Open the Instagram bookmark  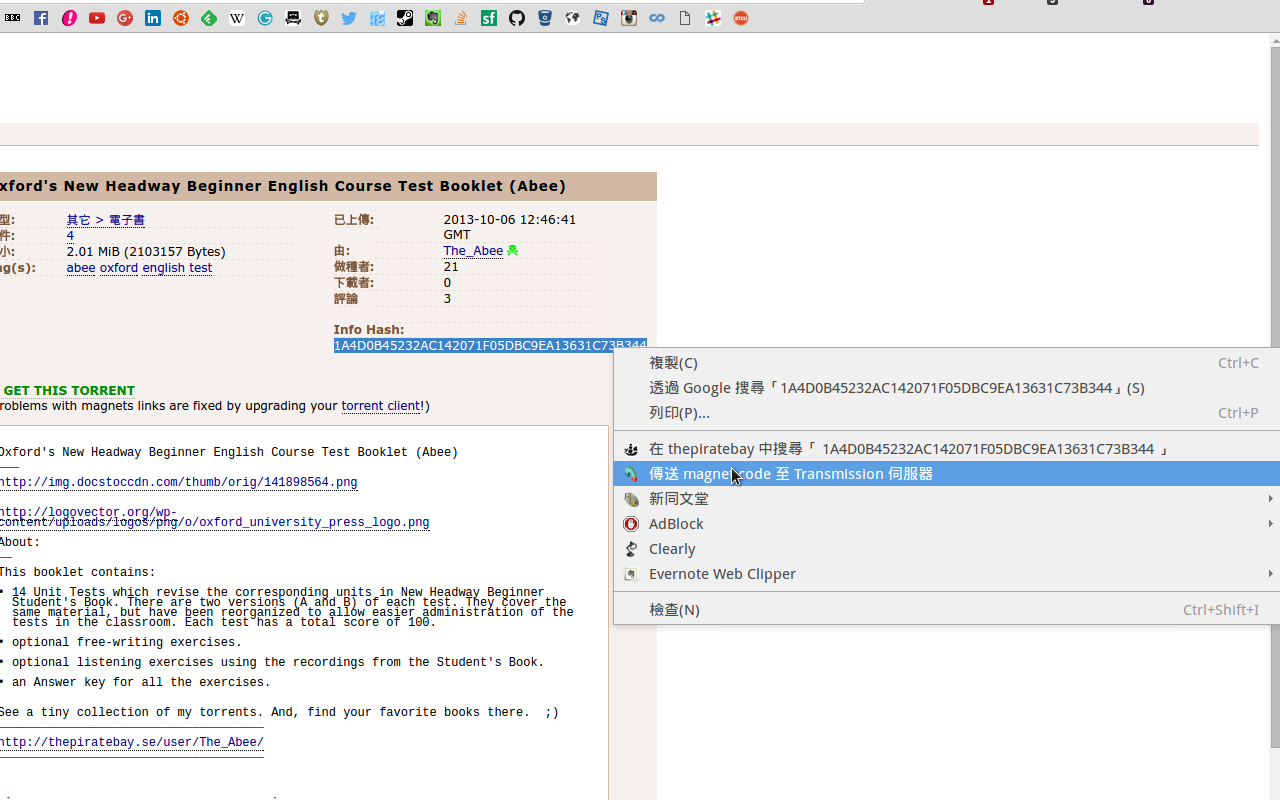click(x=629, y=18)
